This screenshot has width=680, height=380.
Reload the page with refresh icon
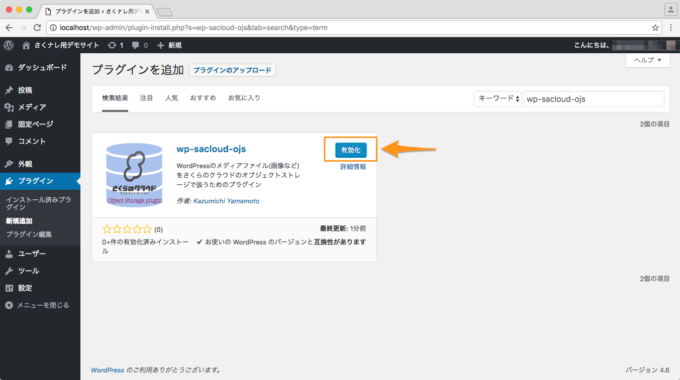(x=37, y=27)
